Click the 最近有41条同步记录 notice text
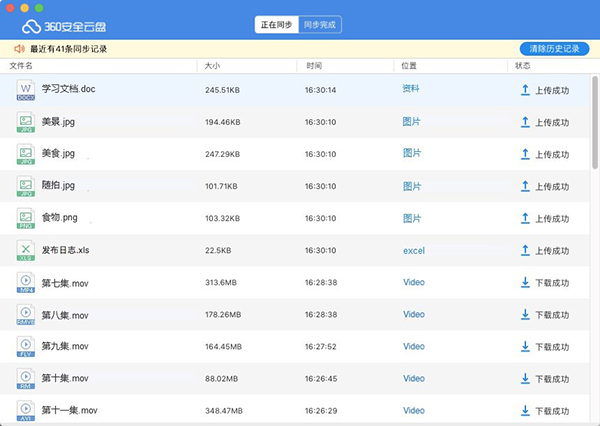Viewport: 600px width, 426px height. [68, 49]
